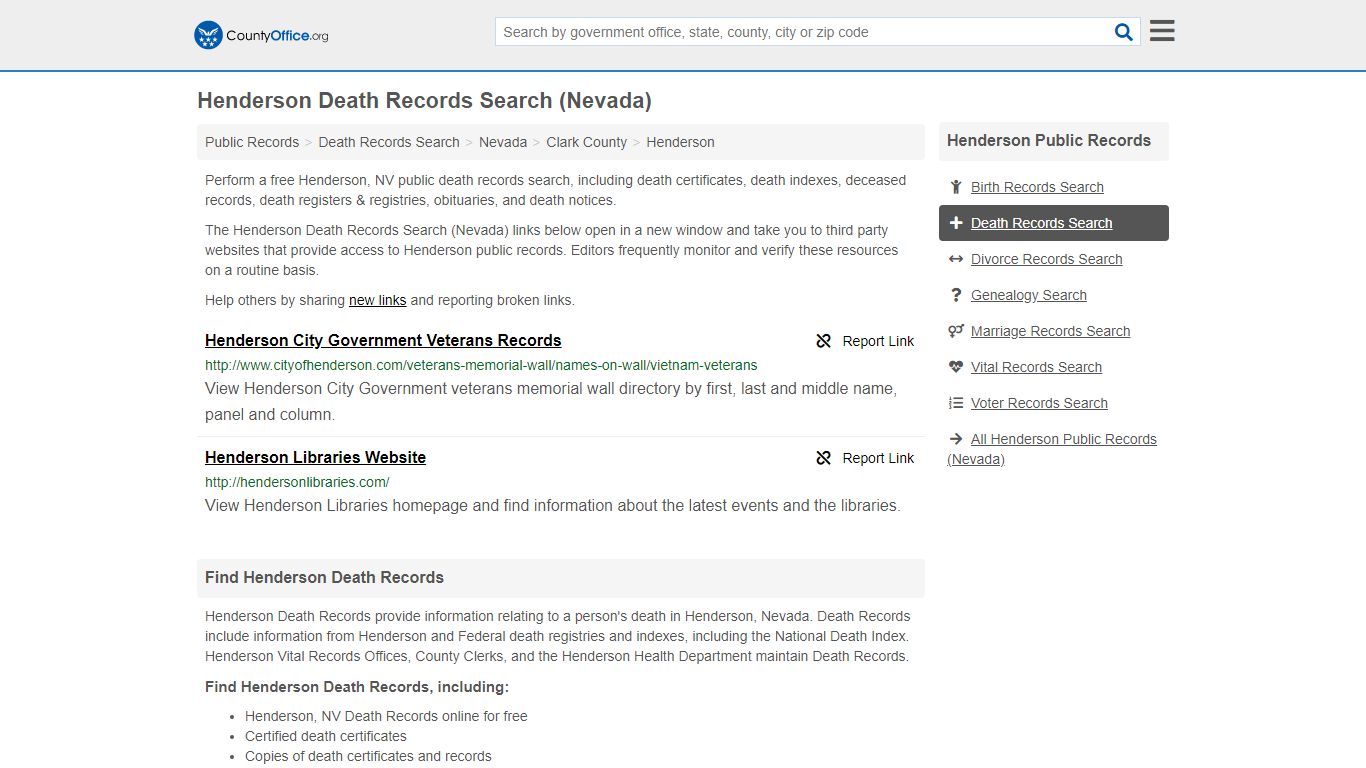Click 'Copies of death certificates and records' item
The image size is (1366, 768).
click(x=368, y=756)
